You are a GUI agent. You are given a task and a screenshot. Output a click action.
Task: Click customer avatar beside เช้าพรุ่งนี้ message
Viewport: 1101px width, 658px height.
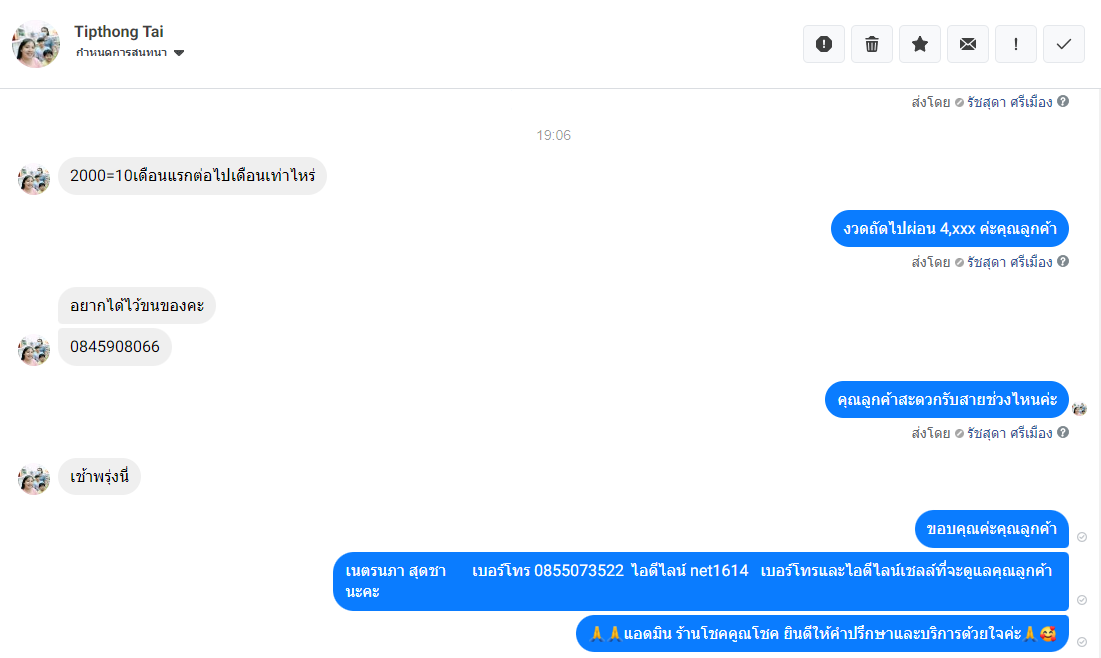(x=34, y=479)
